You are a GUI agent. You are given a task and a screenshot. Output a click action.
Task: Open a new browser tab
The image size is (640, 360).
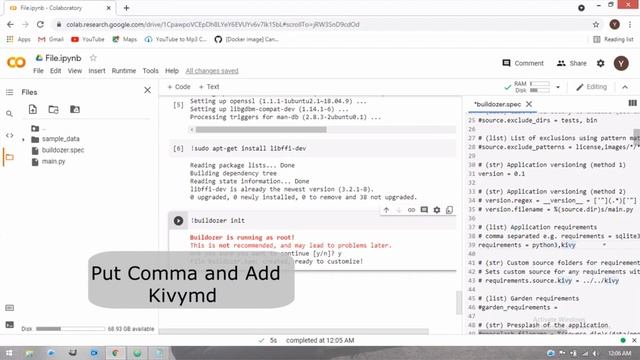tap(127, 8)
